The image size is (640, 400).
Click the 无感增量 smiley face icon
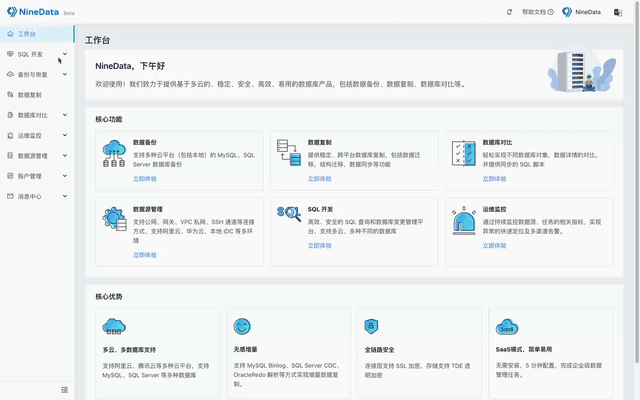[242, 327]
